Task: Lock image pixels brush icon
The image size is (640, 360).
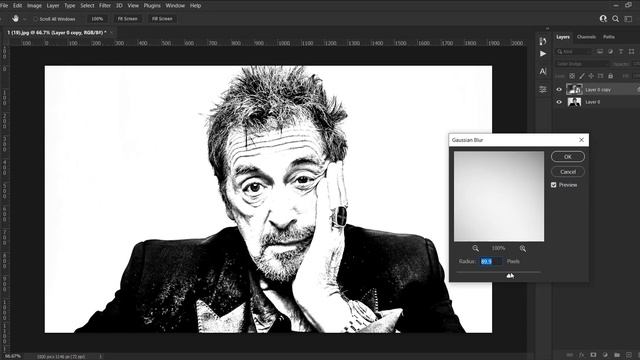Action: pos(582,76)
